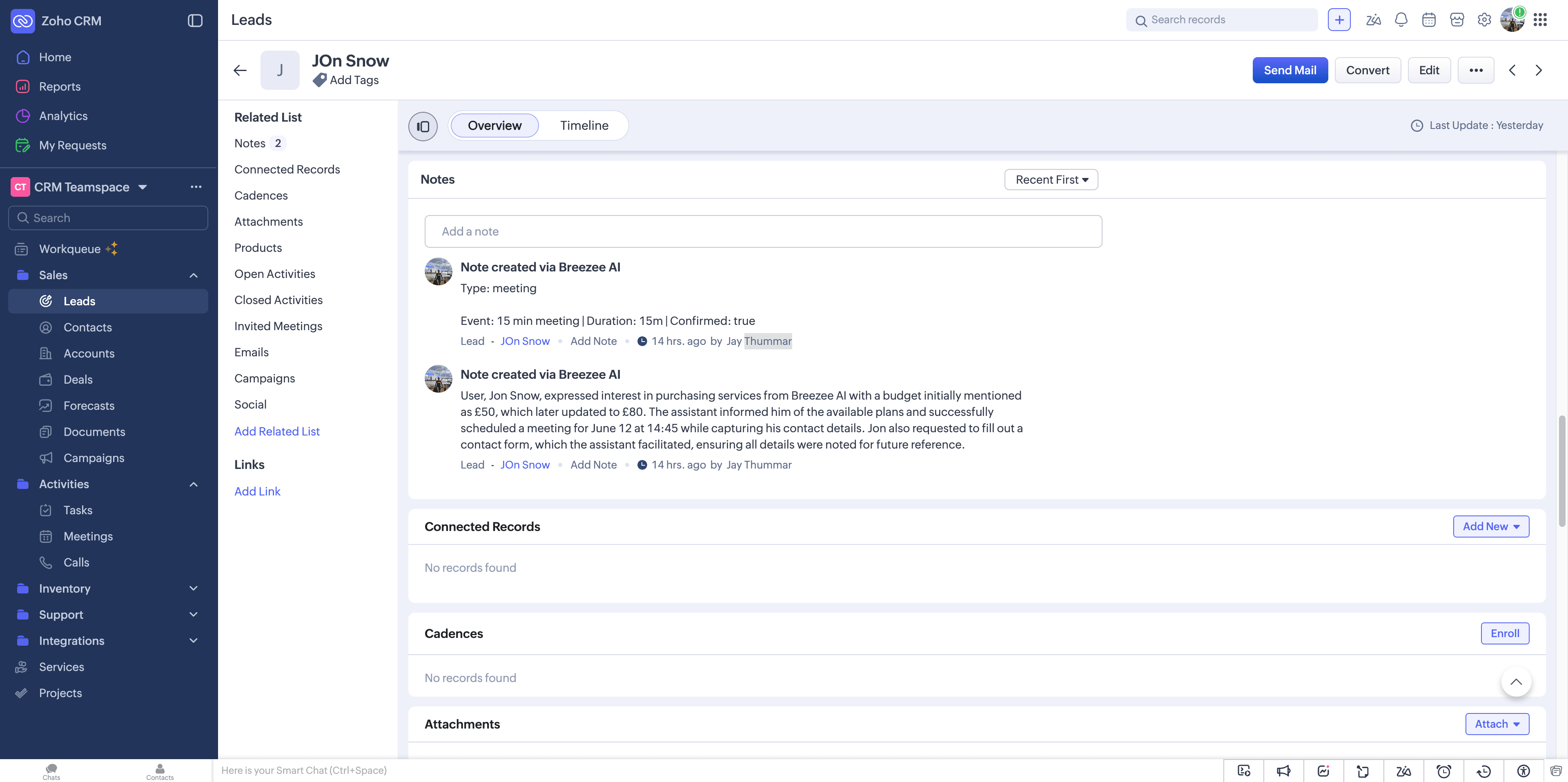Viewport: 1568px width, 782px height.
Task: Open the CRM Teamspace dropdown
Action: [143, 187]
